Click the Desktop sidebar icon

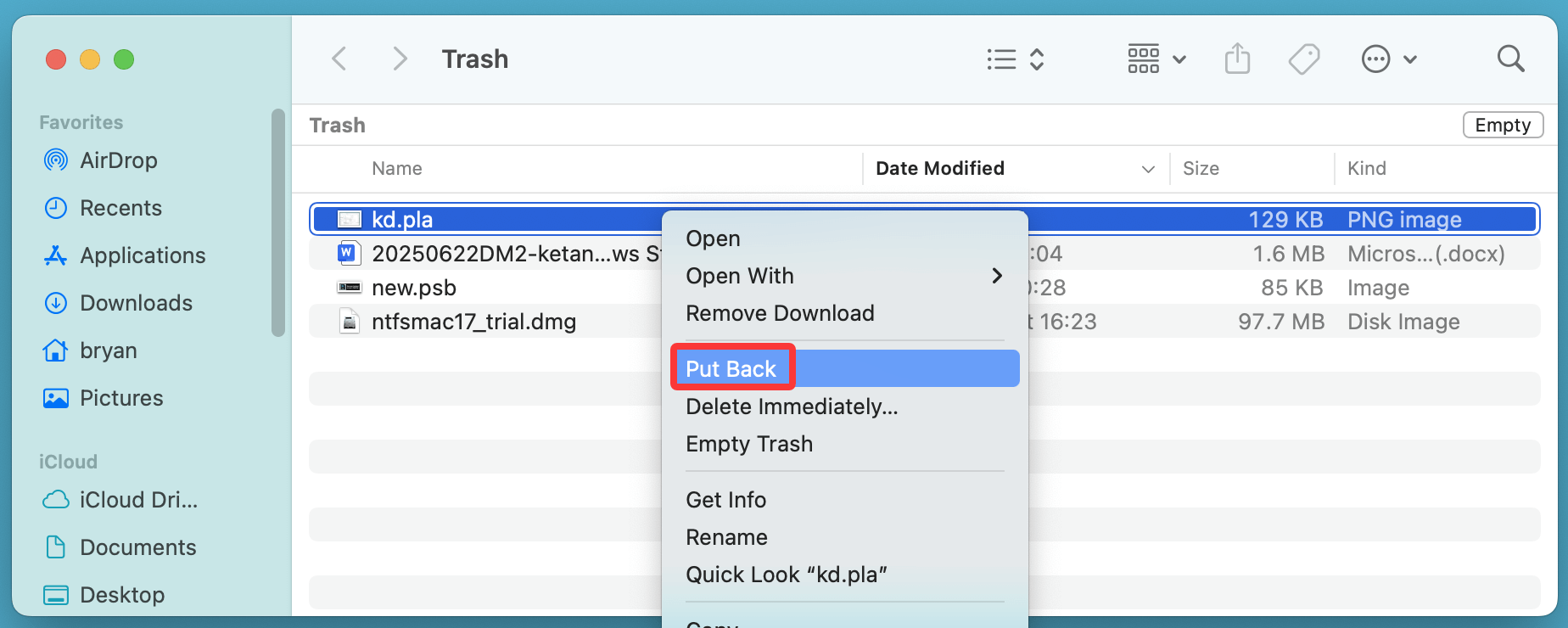click(x=56, y=595)
